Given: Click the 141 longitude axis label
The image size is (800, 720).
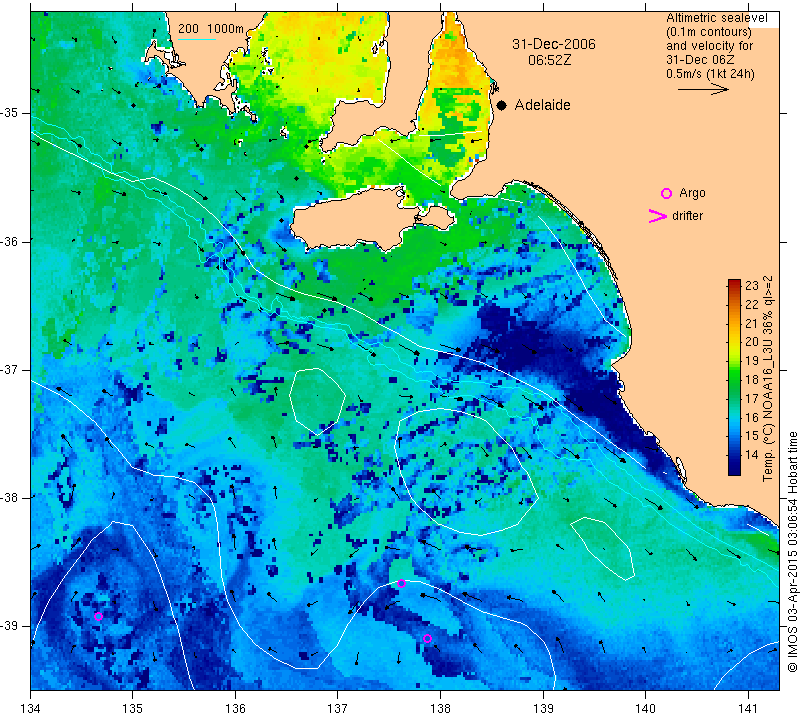Looking at the screenshot, I should pos(748,709).
